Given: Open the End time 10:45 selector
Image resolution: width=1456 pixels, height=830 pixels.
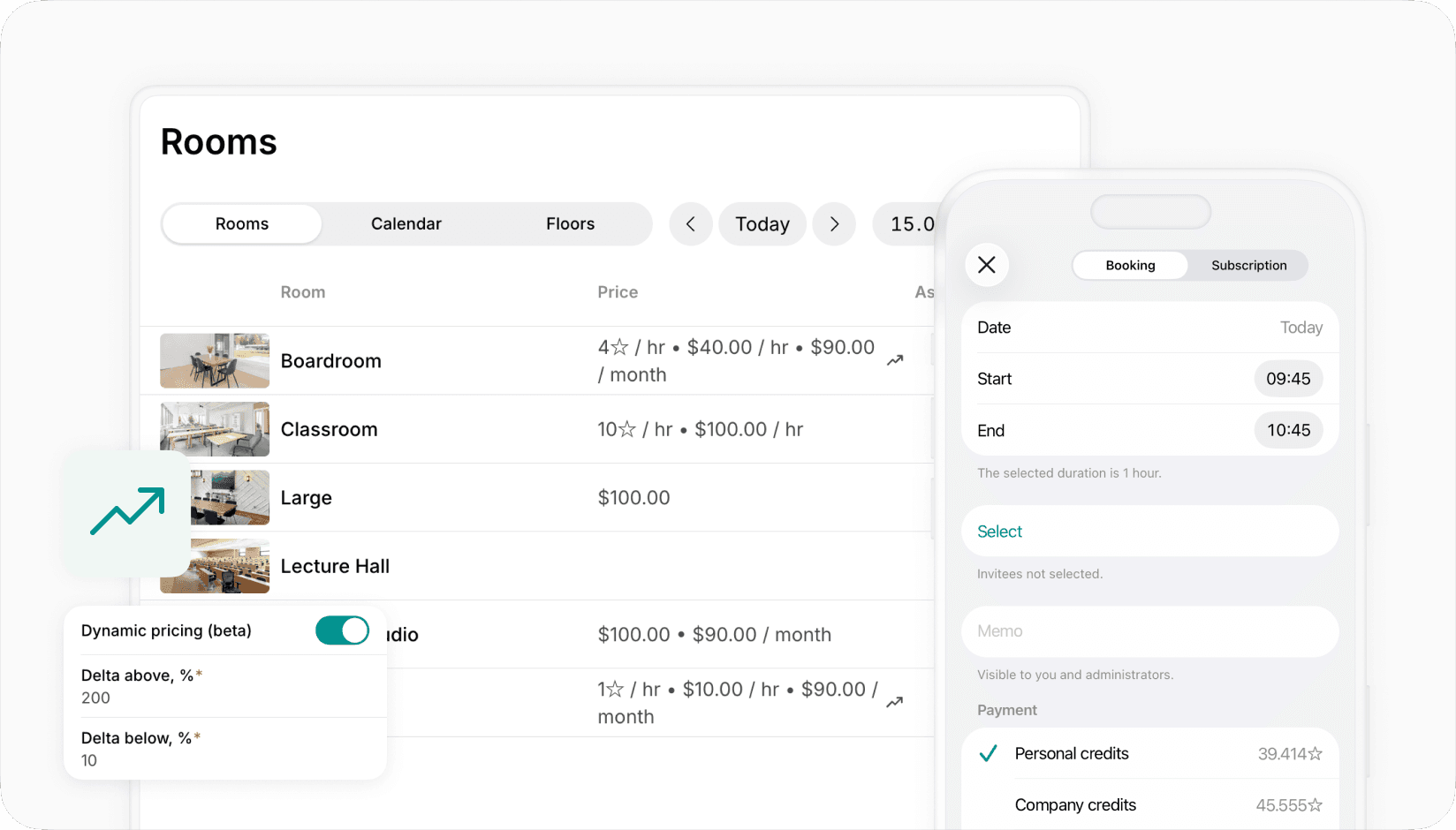Looking at the screenshot, I should tap(1288, 430).
